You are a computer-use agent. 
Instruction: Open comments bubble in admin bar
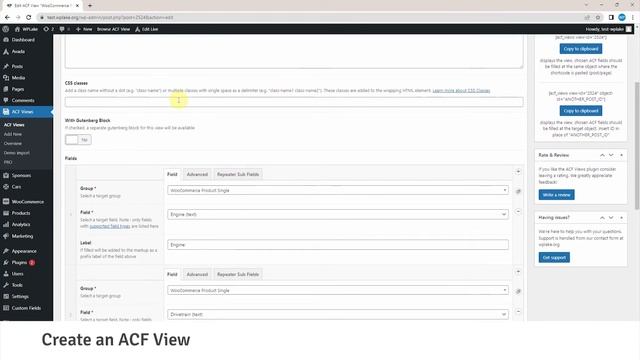point(64,29)
